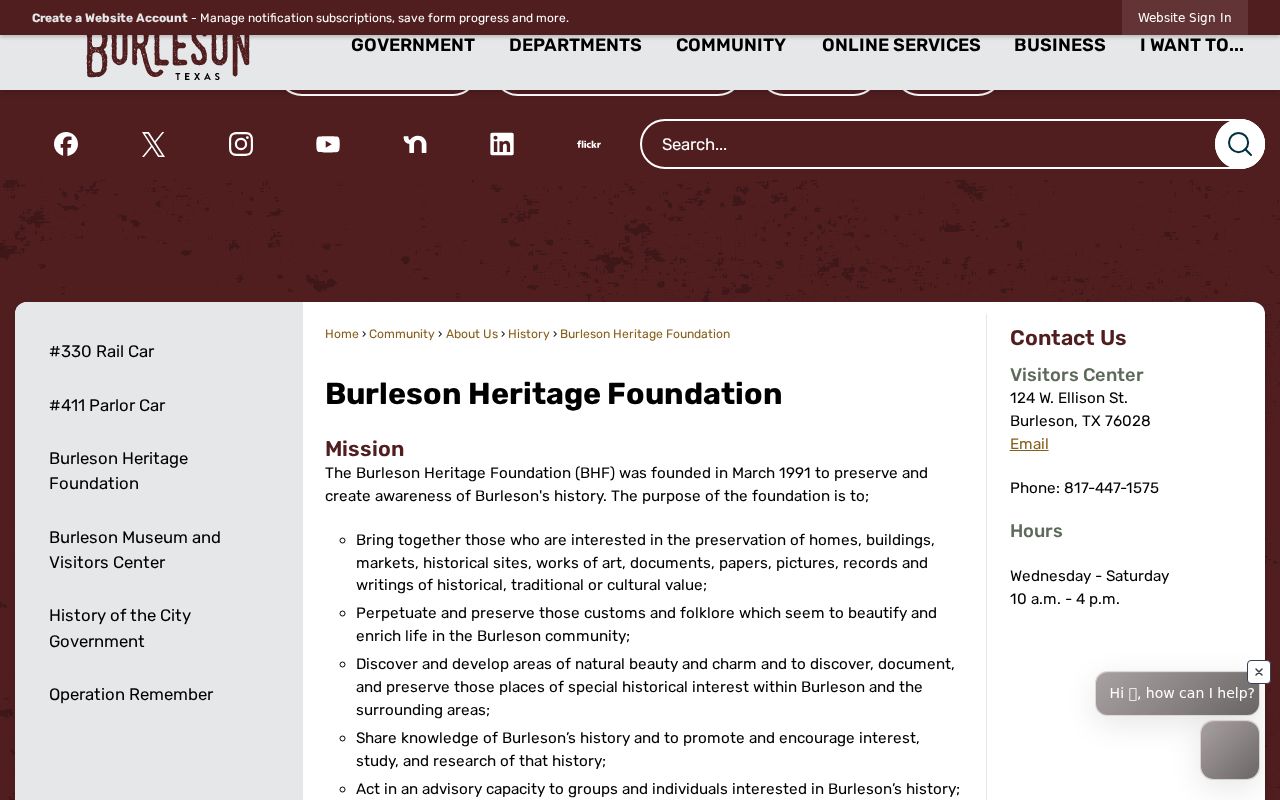Open the Government menu

(413, 45)
